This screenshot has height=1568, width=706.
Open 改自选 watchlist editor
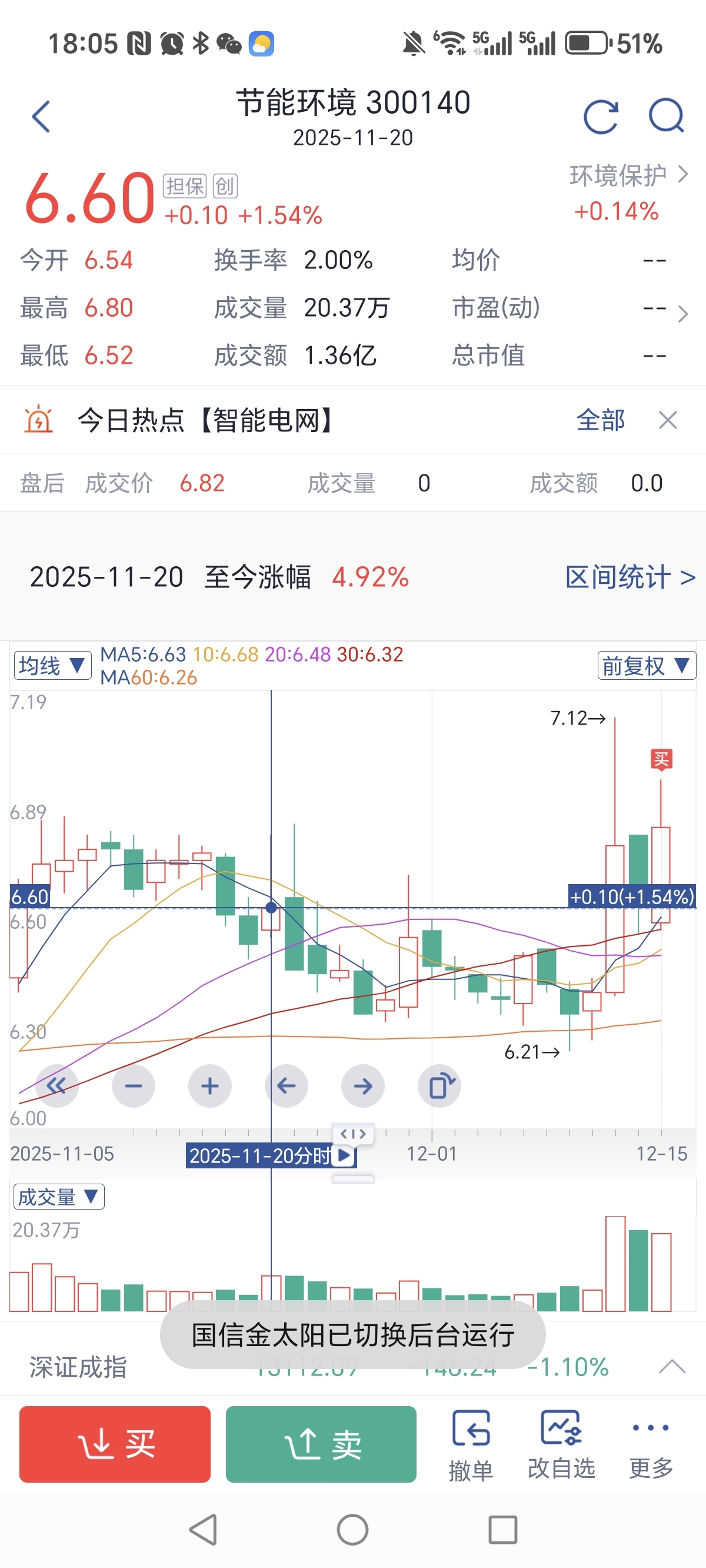click(561, 1445)
